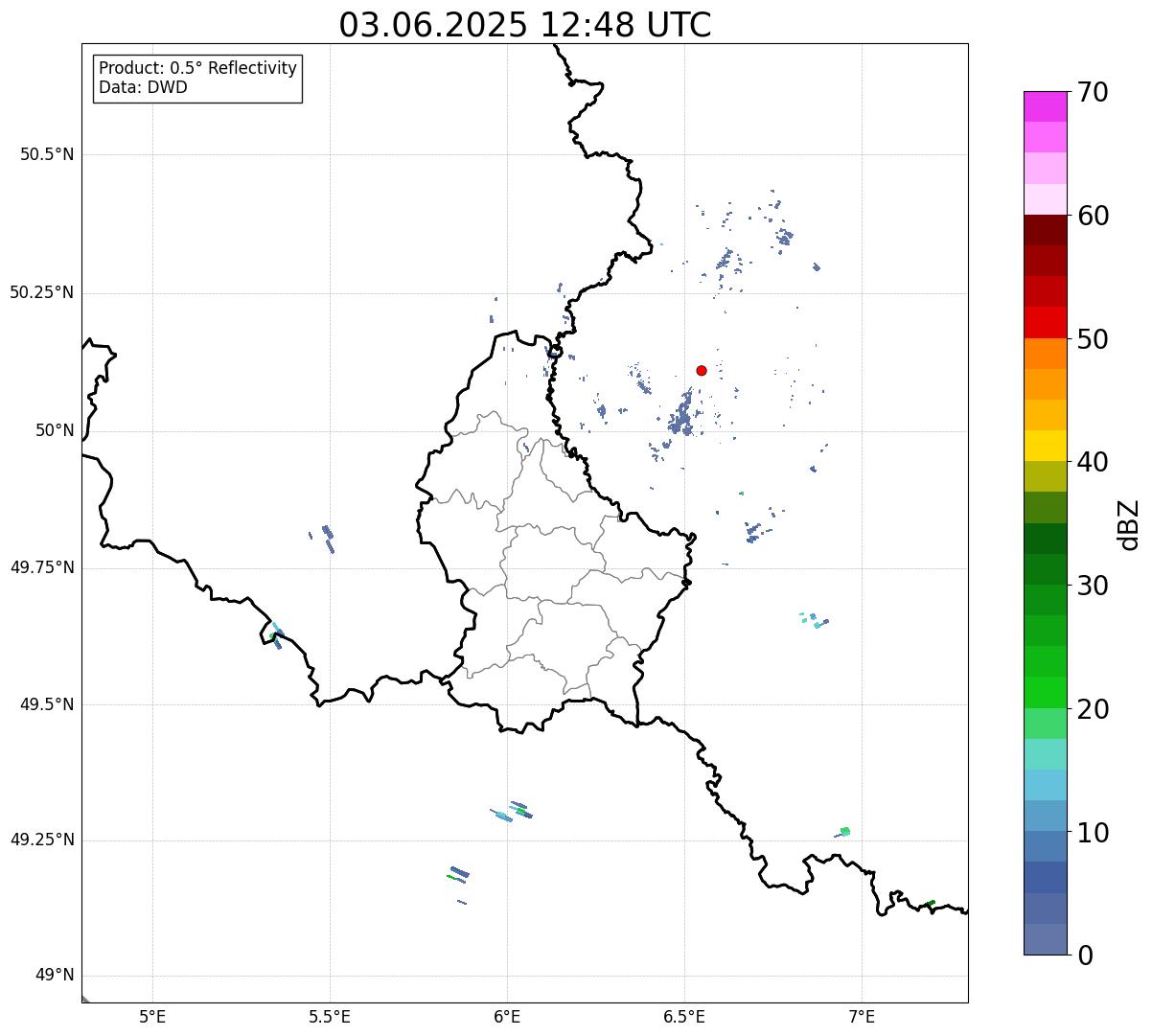Click the 49.25°N latitude label
Viewport: 1152px width, 1036px height.
point(41,840)
